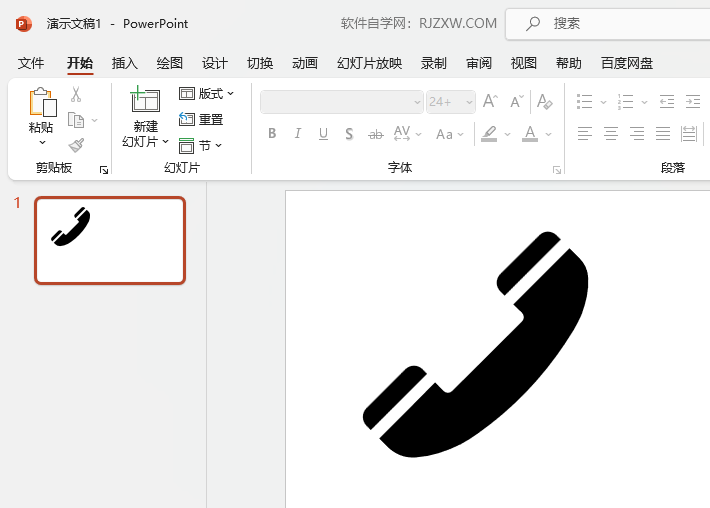
Task: Toggle text shadow S button
Action: [349, 134]
